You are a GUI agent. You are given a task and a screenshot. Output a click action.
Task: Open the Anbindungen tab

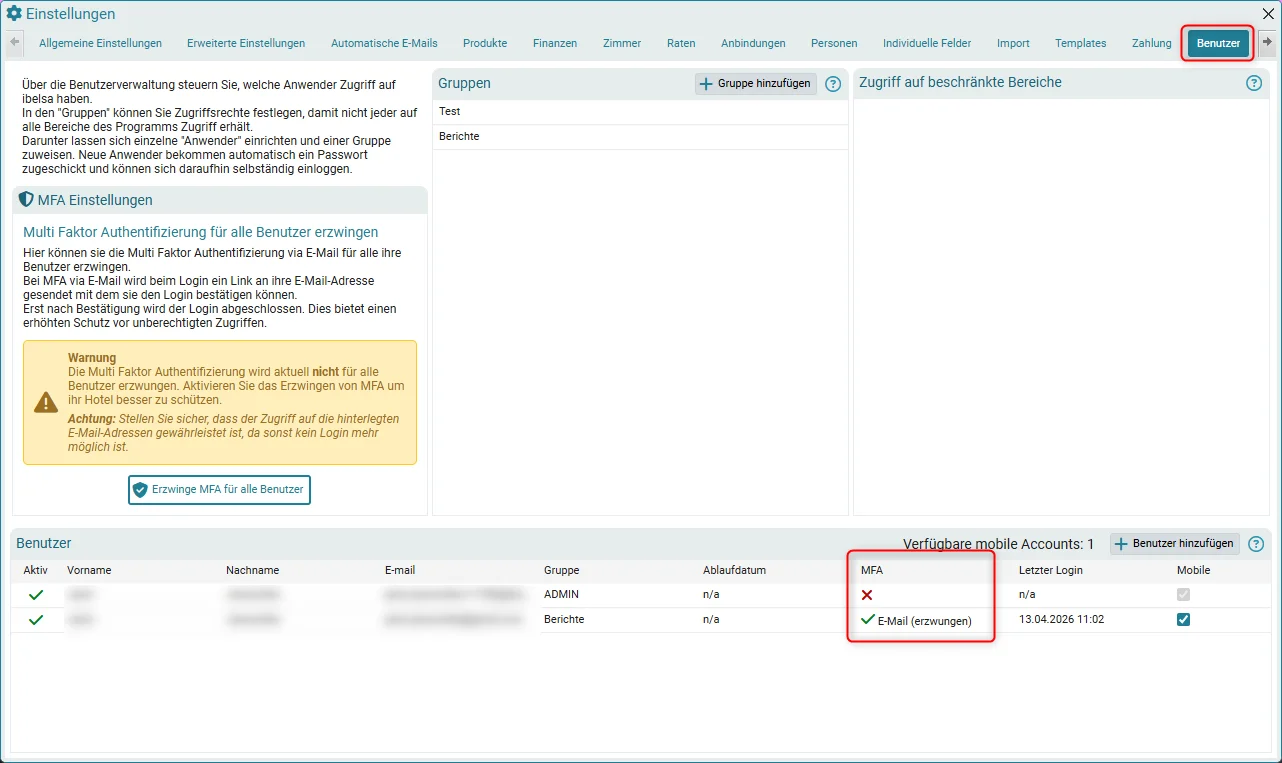[x=753, y=43]
